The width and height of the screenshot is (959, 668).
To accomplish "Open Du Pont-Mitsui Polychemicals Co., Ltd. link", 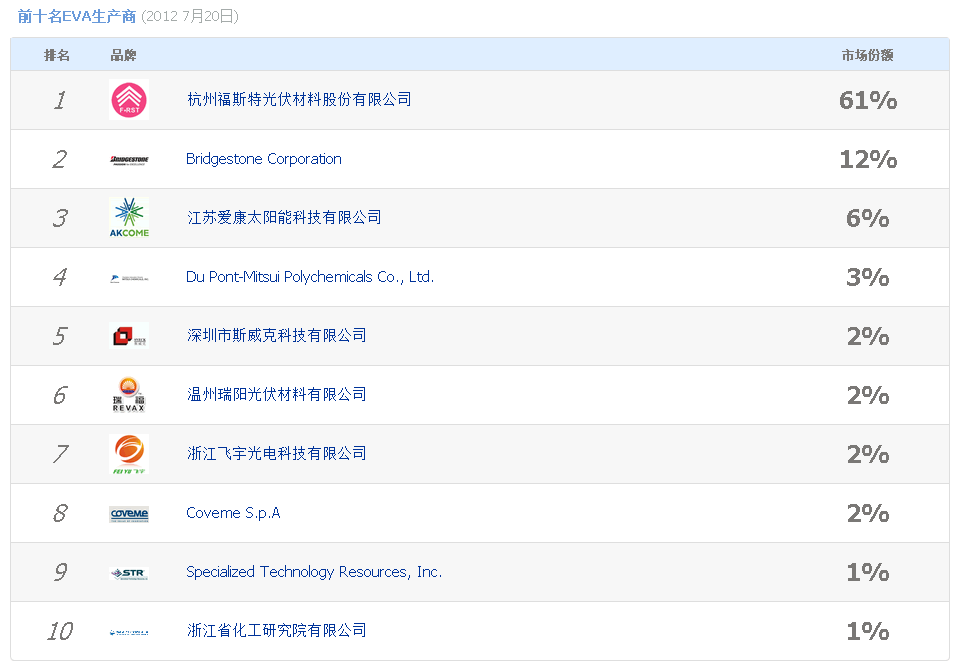I will click(x=310, y=277).
